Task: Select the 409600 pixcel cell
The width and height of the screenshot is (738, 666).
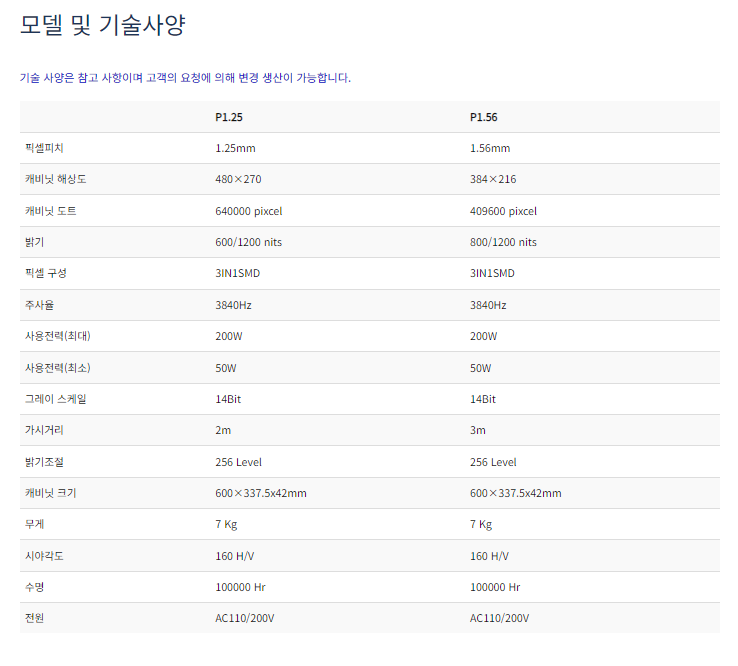Action: point(503,211)
